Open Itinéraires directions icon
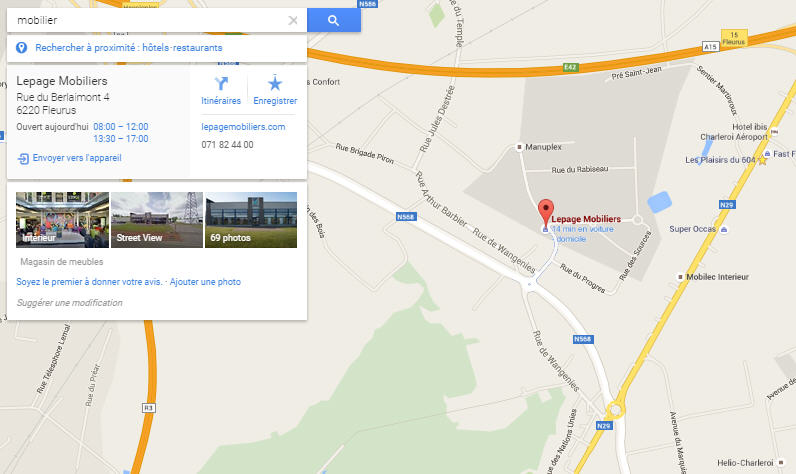The height and width of the screenshot is (474, 796). tap(221, 83)
